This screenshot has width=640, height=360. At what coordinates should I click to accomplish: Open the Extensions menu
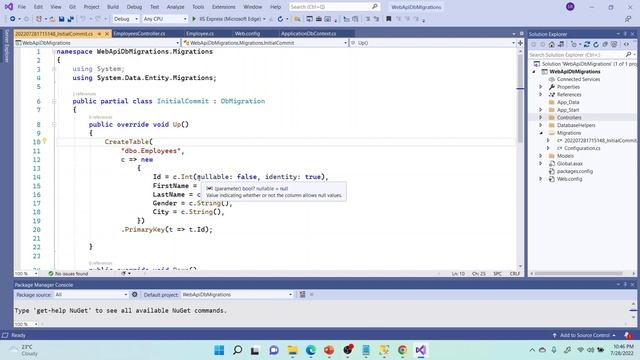coord(224,7)
